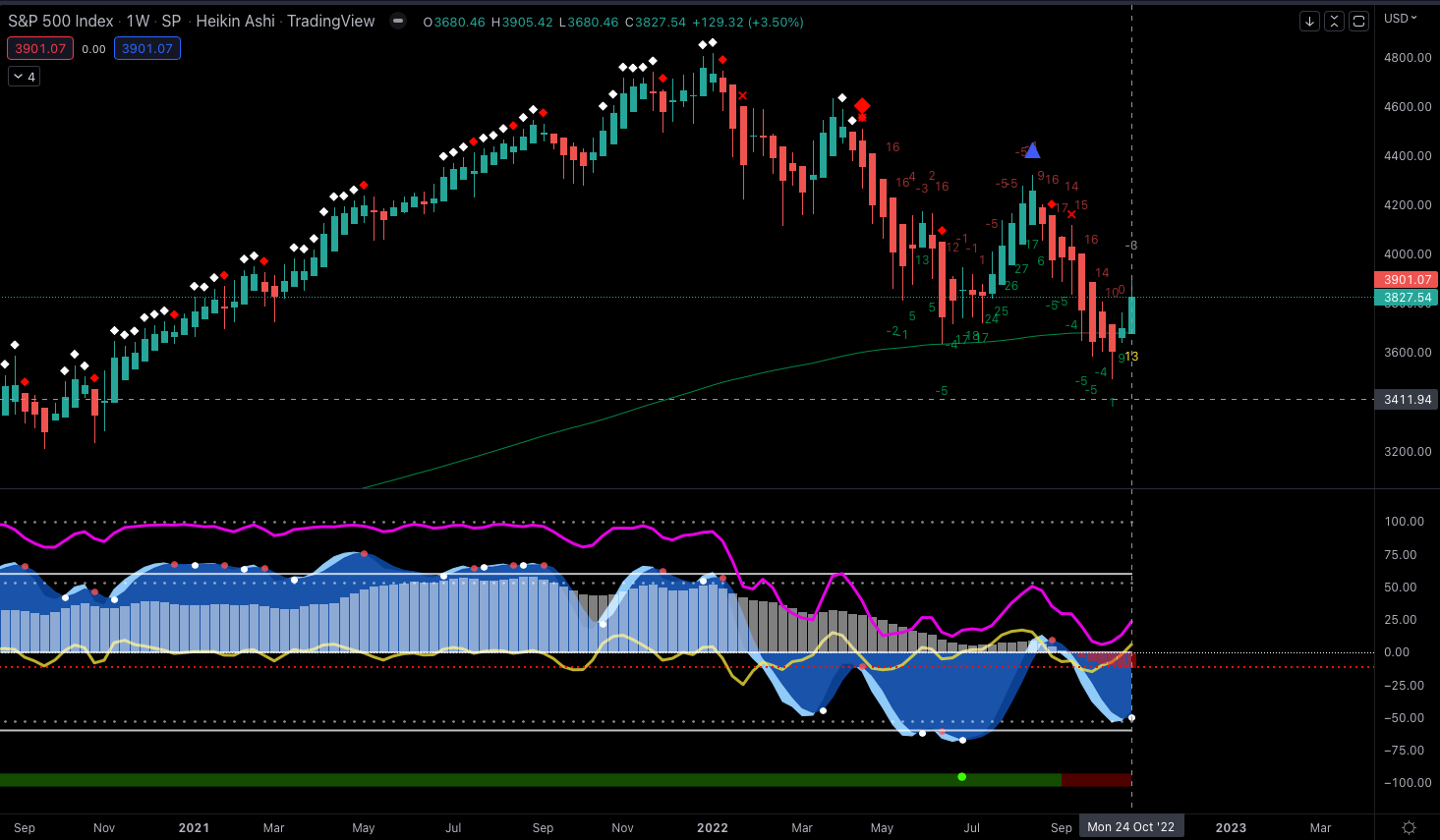Move the price pane down with arrow icon
This screenshot has height=840, width=1440.
[1309, 21]
